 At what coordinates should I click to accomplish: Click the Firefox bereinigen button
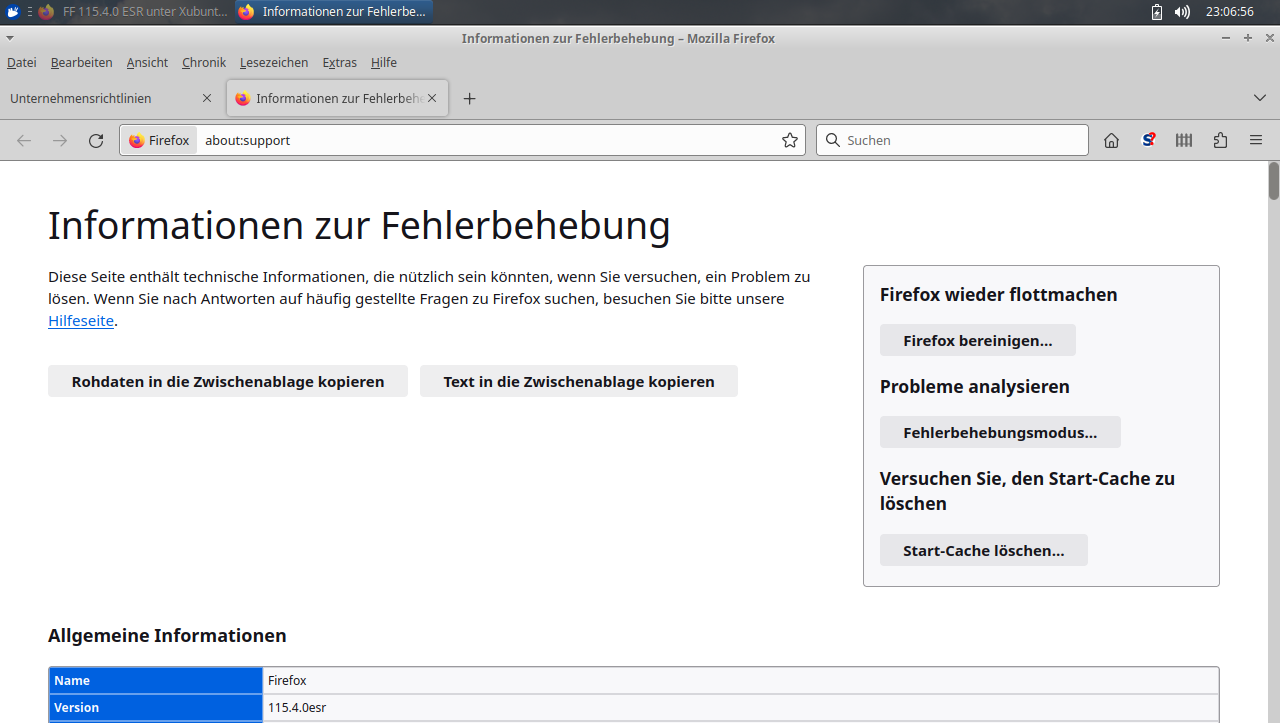click(977, 341)
